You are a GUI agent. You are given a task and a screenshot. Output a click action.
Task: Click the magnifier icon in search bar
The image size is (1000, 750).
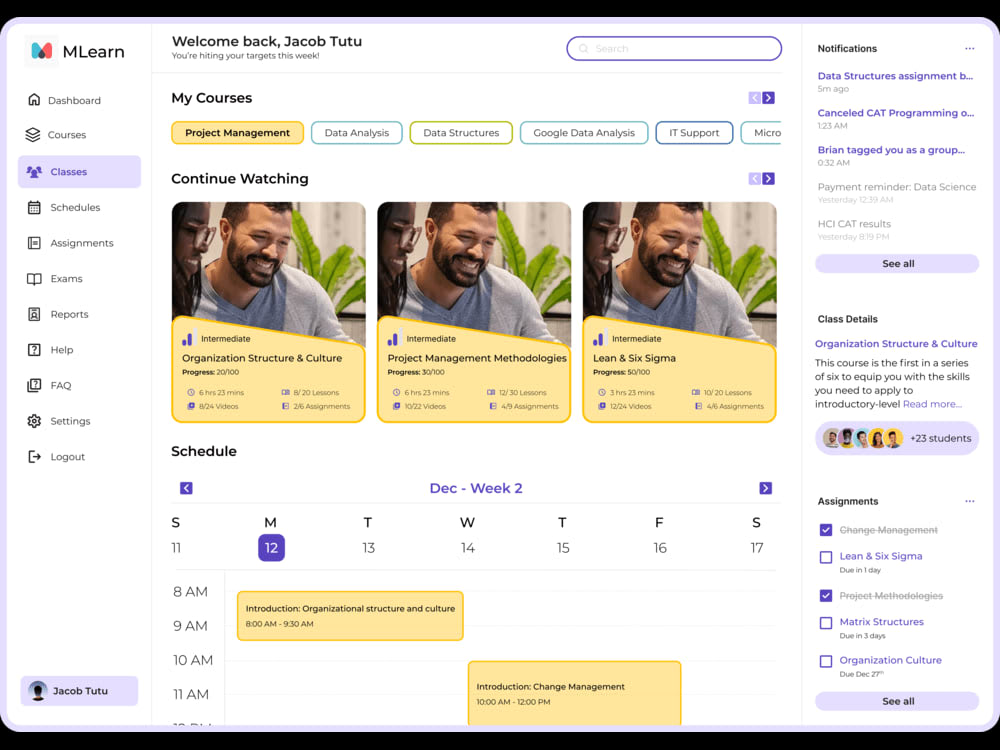point(583,48)
